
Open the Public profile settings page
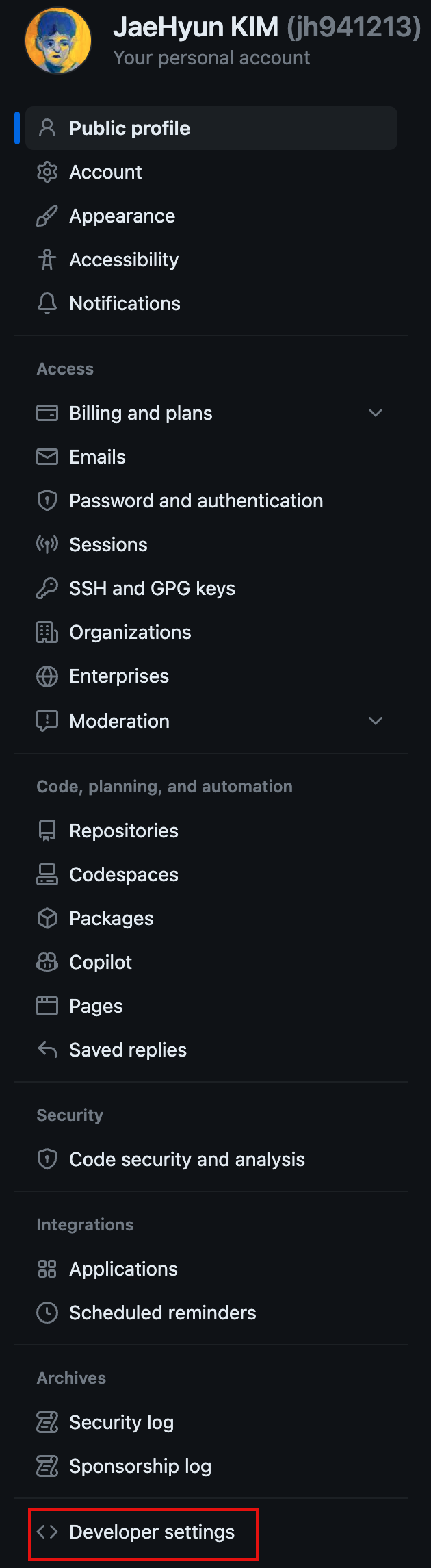click(x=130, y=128)
